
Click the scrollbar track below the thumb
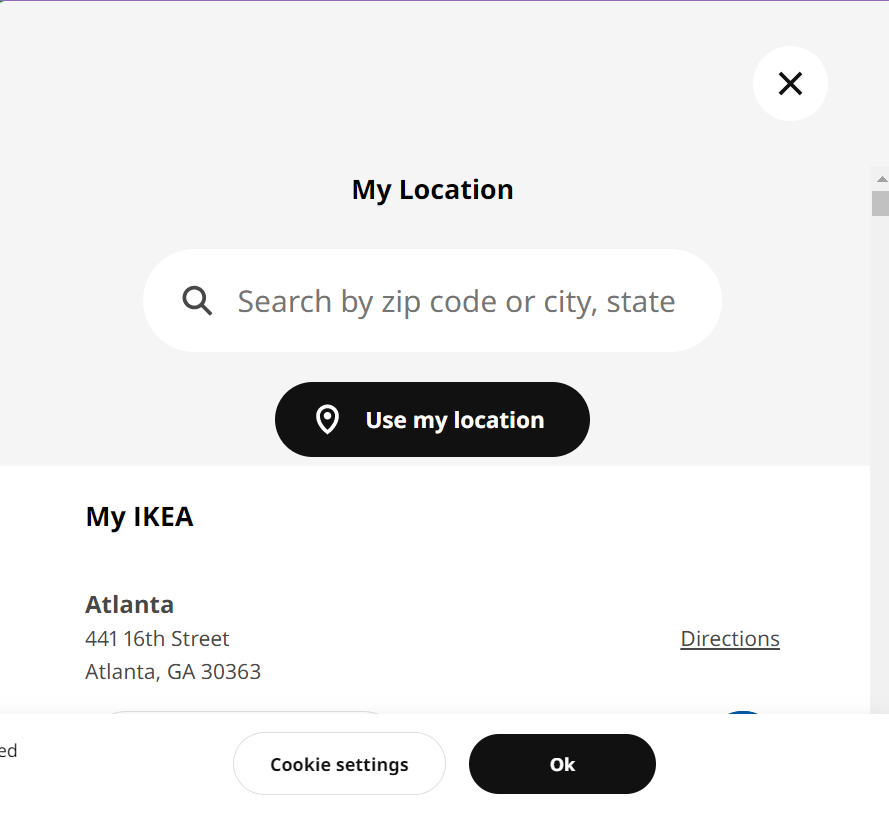tap(880, 450)
